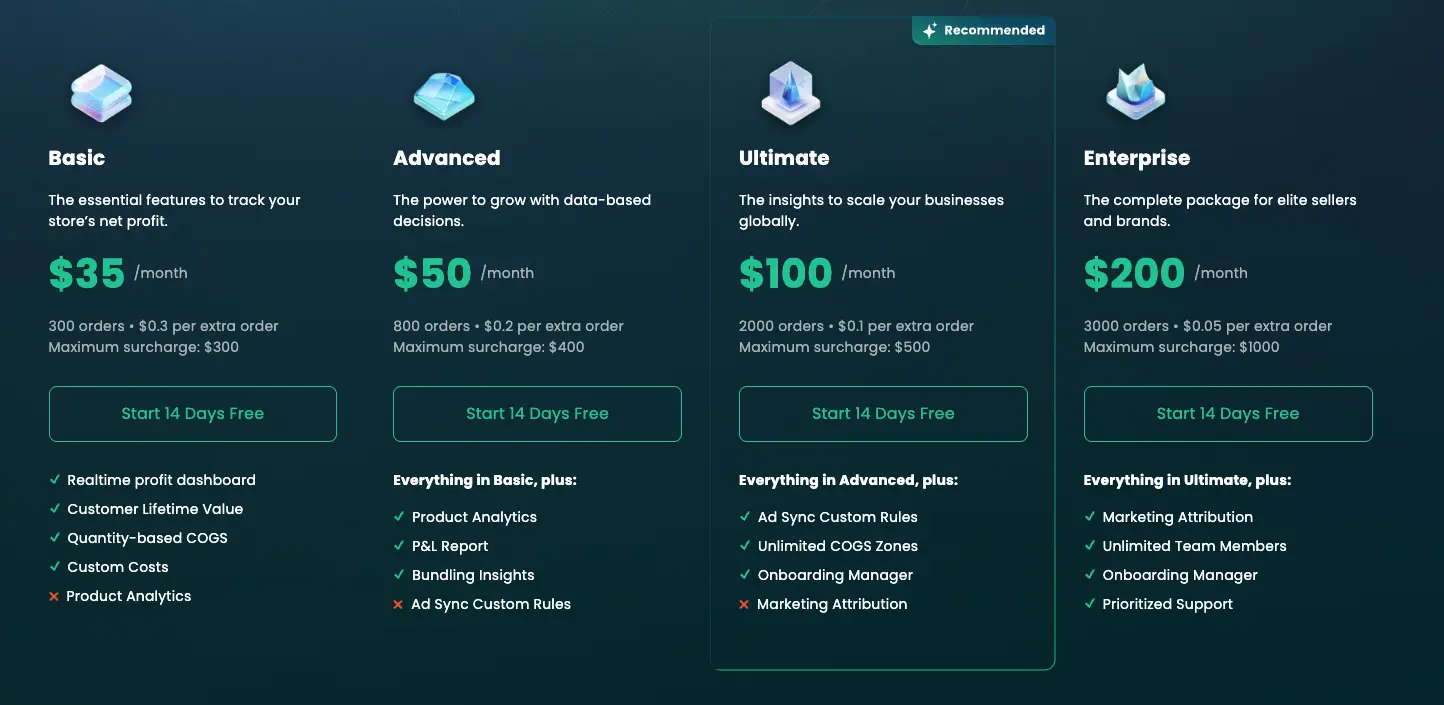Click the P&L Report feature text
This screenshot has height=705, width=1444.
(450, 546)
